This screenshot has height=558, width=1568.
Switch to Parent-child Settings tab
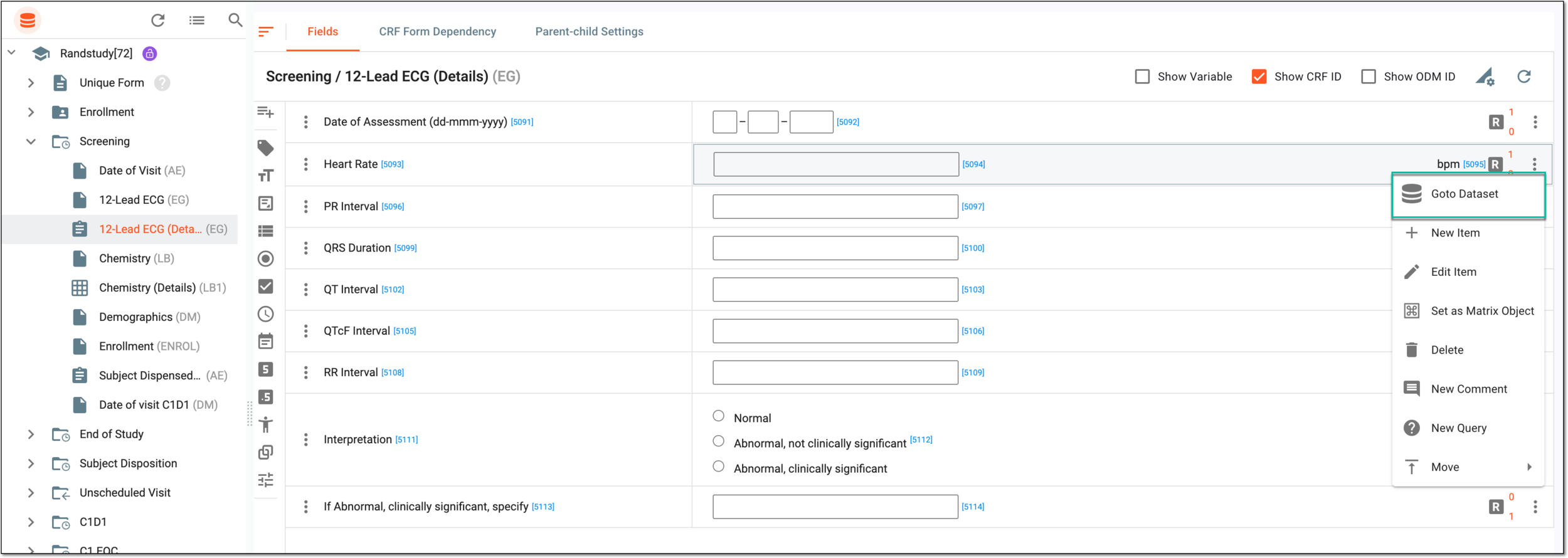pyautogui.click(x=589, y=31)
